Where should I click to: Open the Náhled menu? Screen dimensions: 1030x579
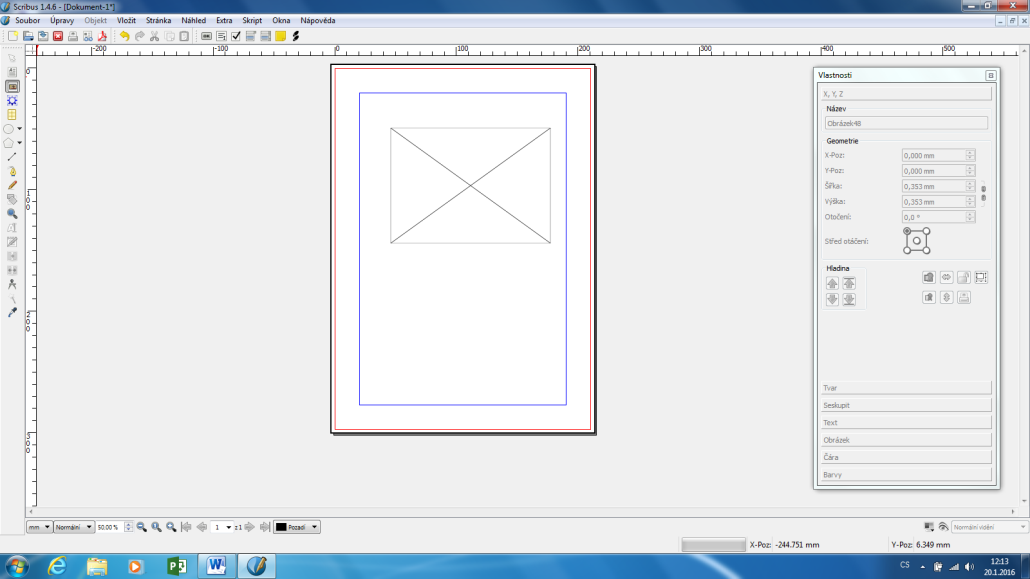click(194, 20)
